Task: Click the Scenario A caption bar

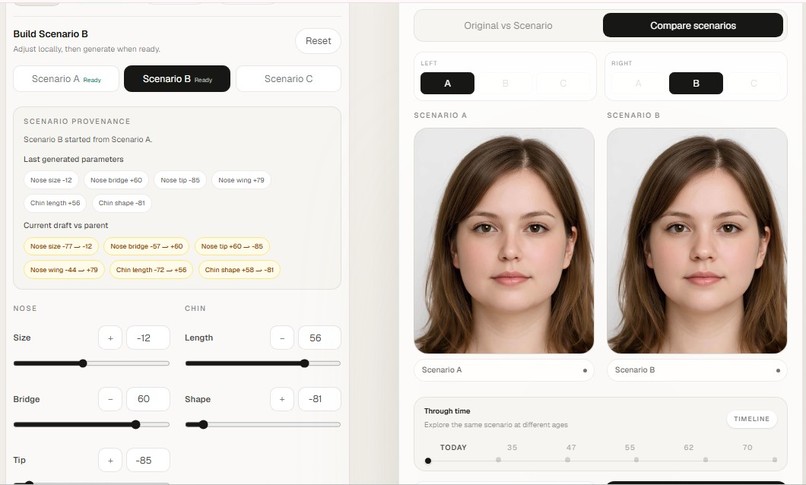Action: pos(504,370)
